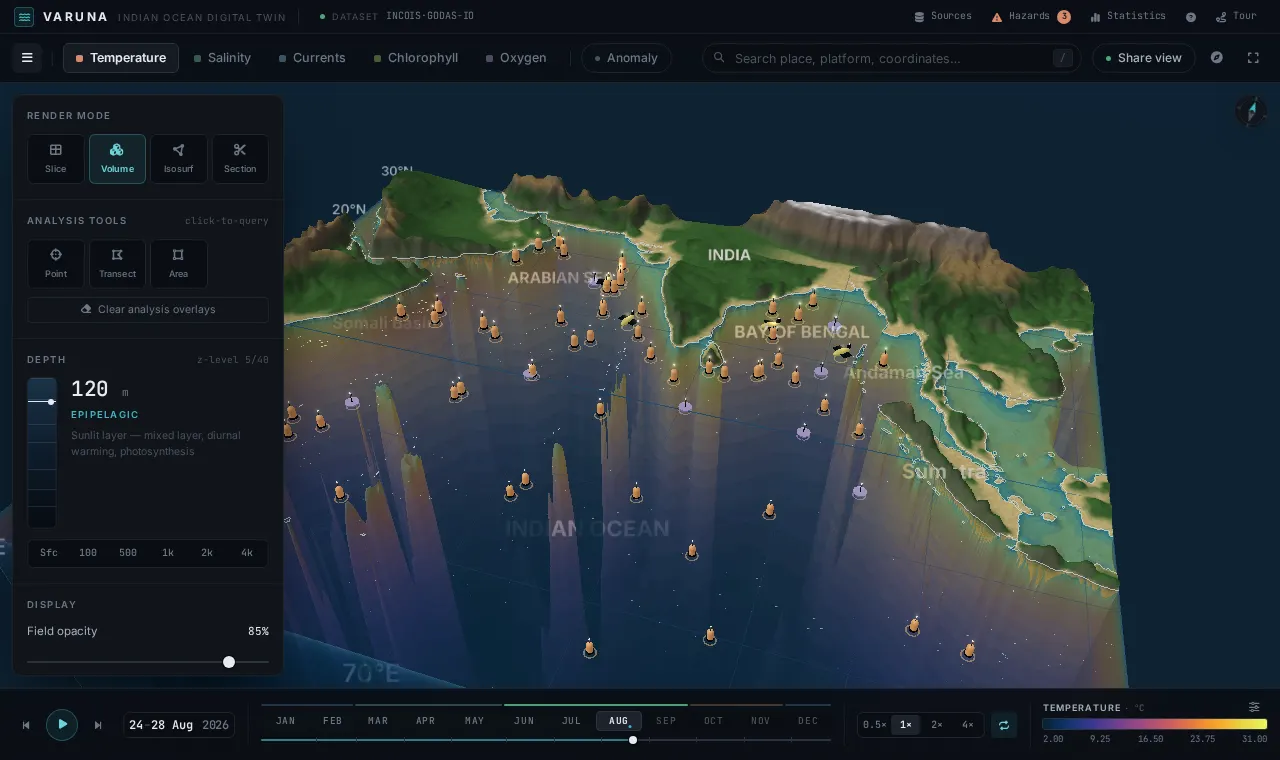Select OCT on the timeline
1280x760 pixels.
[713, 721]
